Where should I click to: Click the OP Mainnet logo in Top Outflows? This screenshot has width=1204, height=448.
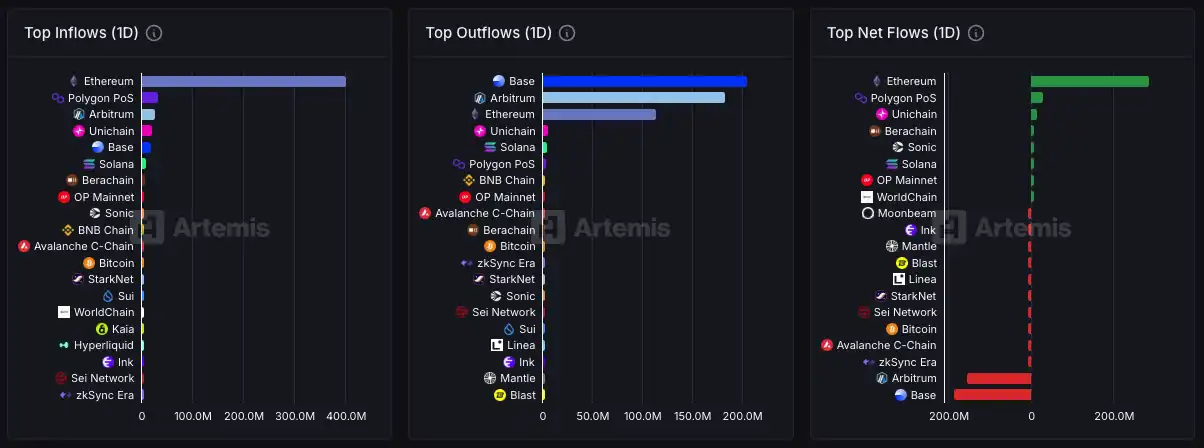pos(465,197)
